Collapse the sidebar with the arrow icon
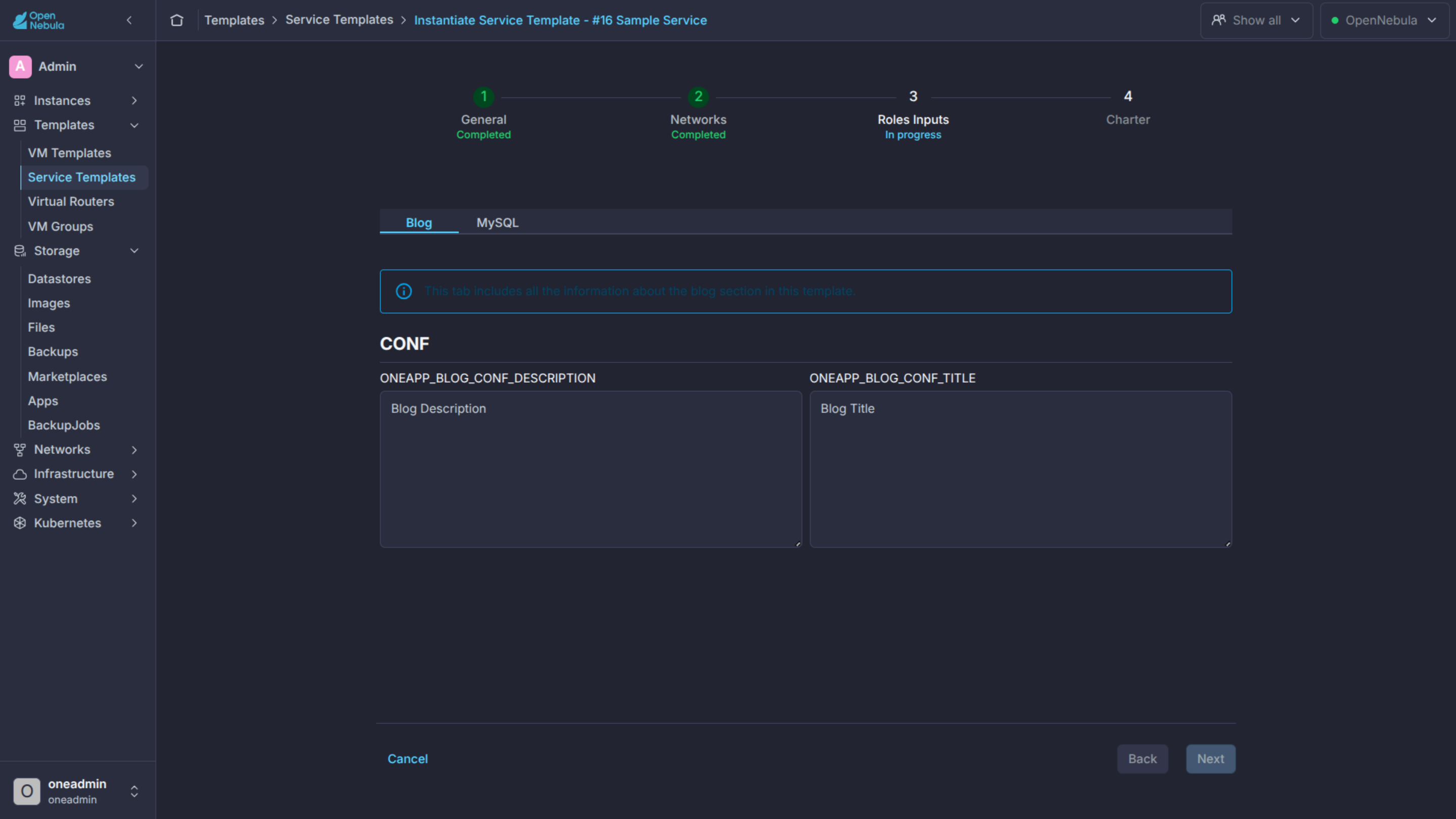Screen dimensions: 1456x819 click(129, 20)
